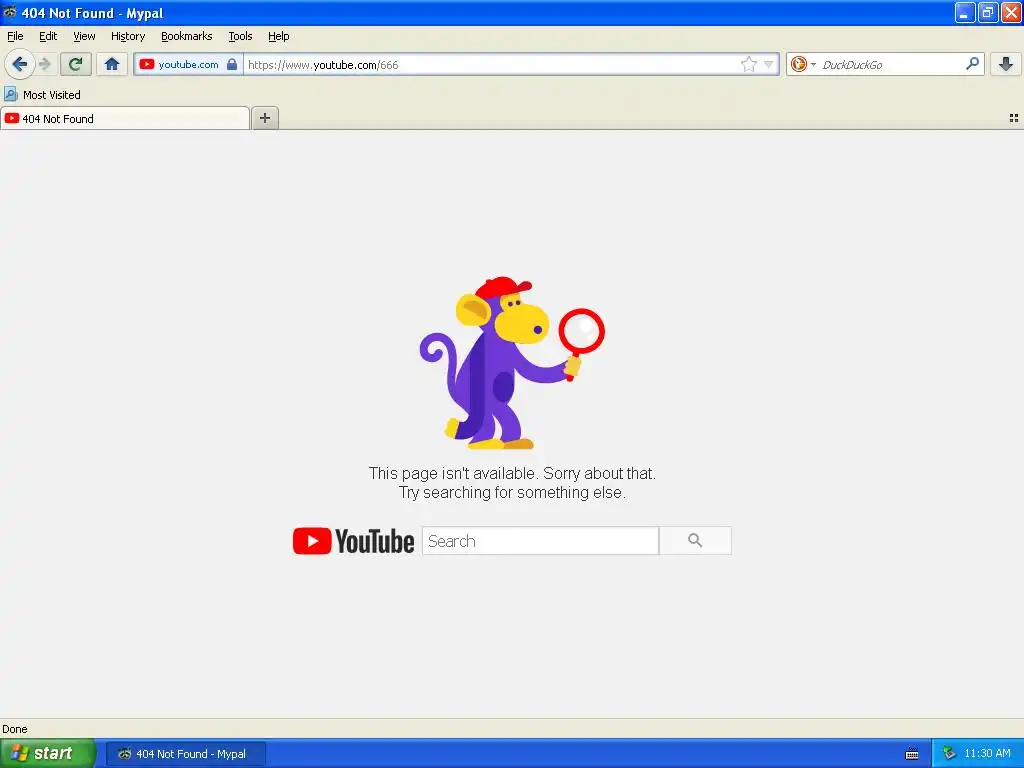The width and height of the screenshot is (1024, 768).
Task: Open the DuckDuckGo search engine selector
Action: pyautogui.click(x=803, y=64)
